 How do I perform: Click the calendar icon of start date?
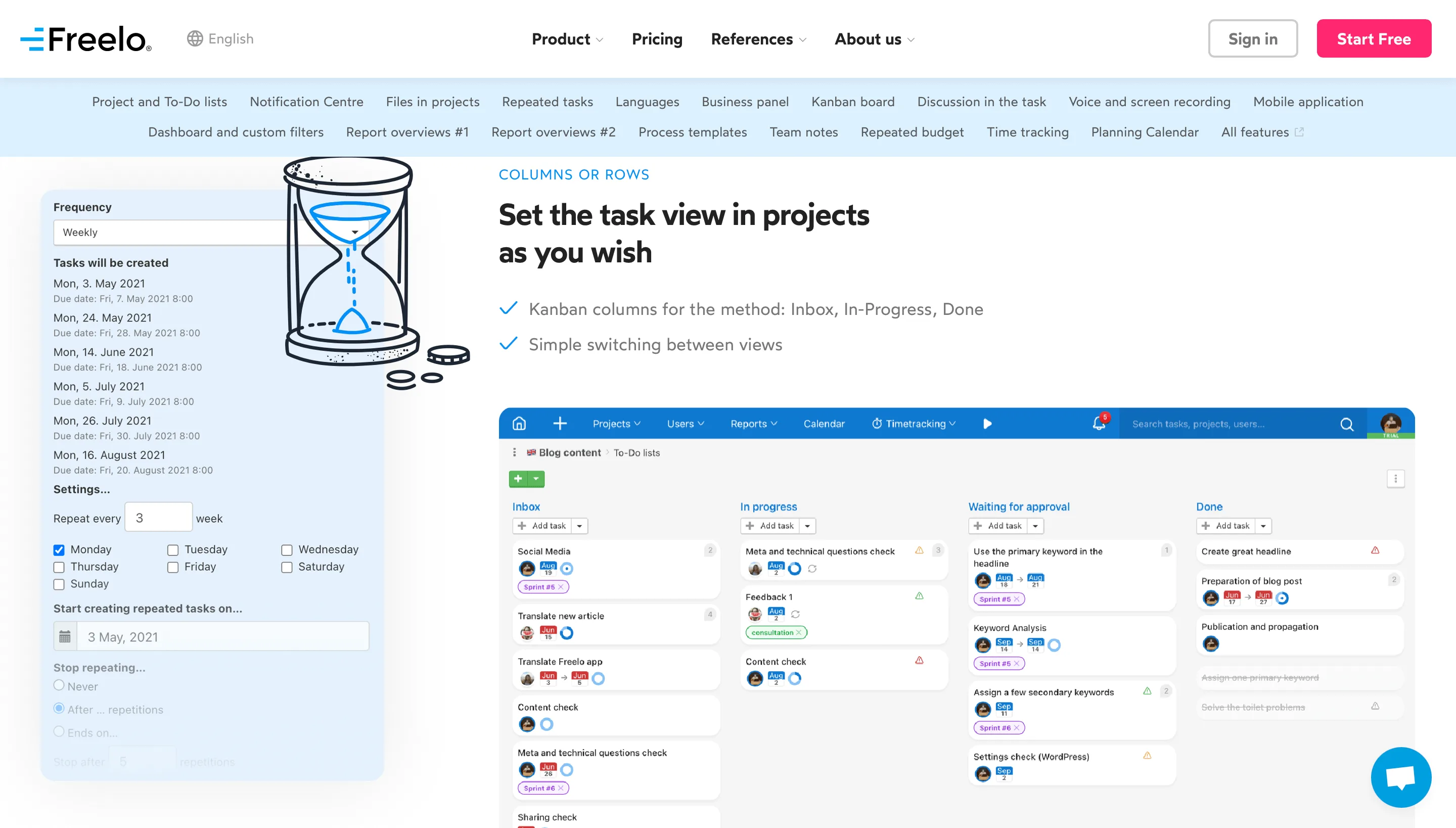click(x=65, y=636)
